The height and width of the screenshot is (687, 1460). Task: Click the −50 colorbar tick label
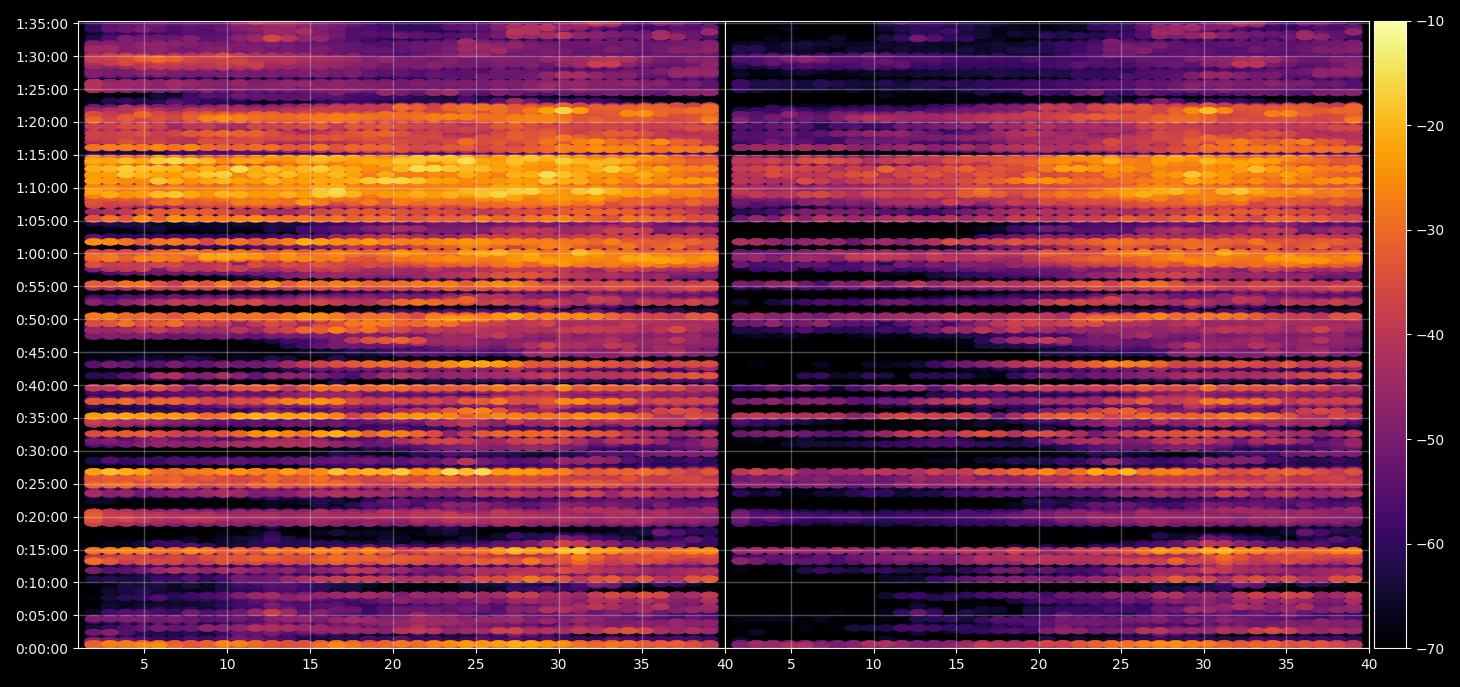(1428, 440)
